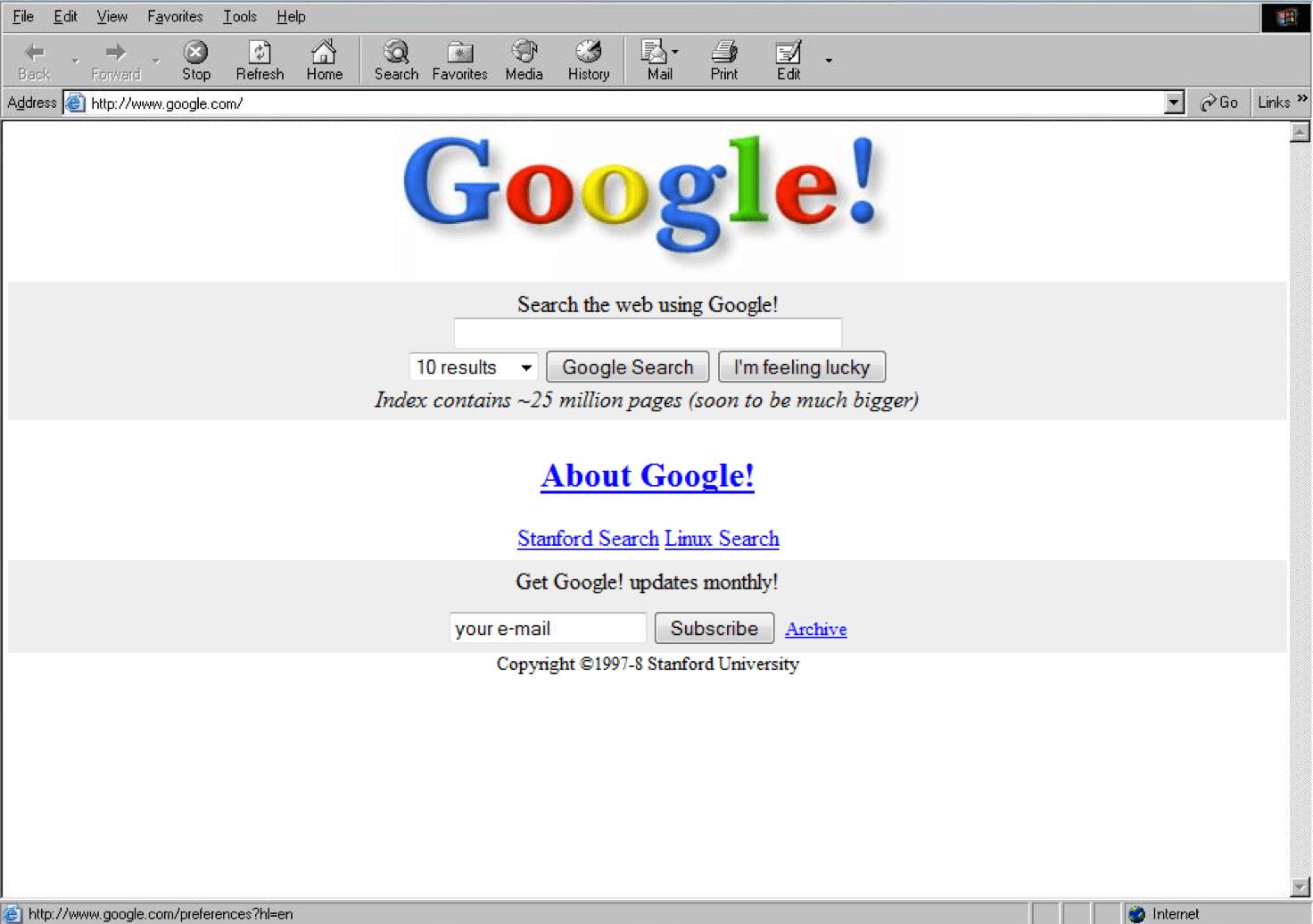1313x924 pixels.
Task: Click the Index contains ~25 million pages text
Action: pos(647,400)
